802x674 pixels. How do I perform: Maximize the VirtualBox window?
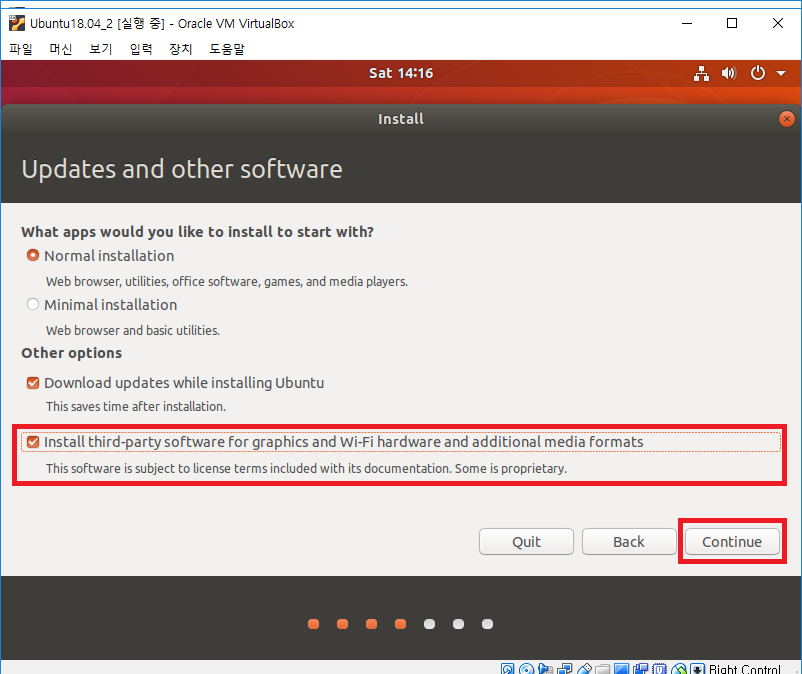(x=732, y=24)
